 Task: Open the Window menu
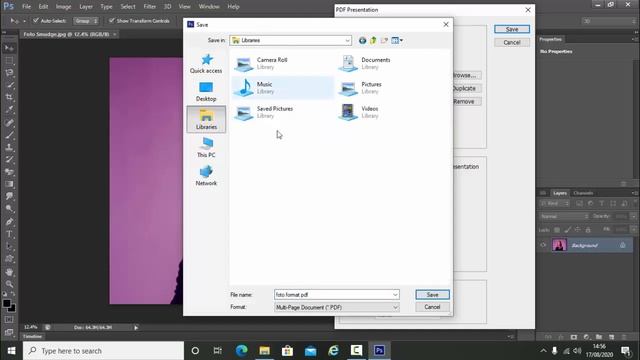click(x=209, y=7)
